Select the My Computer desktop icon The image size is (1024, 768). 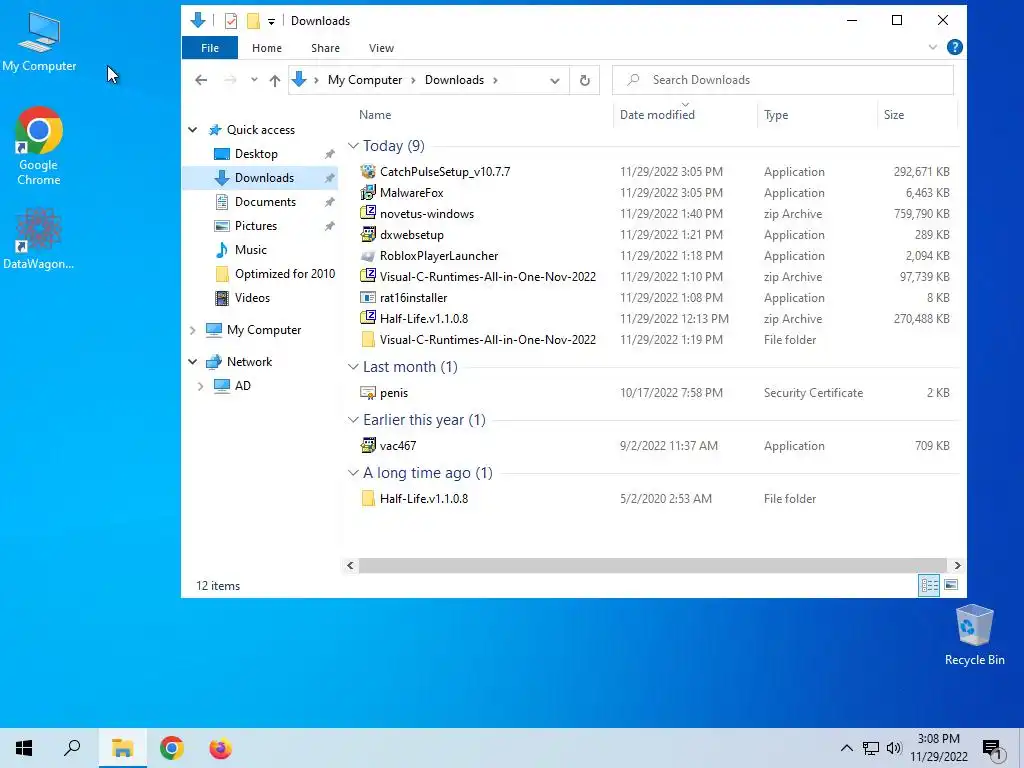click(x=39, y=42)
